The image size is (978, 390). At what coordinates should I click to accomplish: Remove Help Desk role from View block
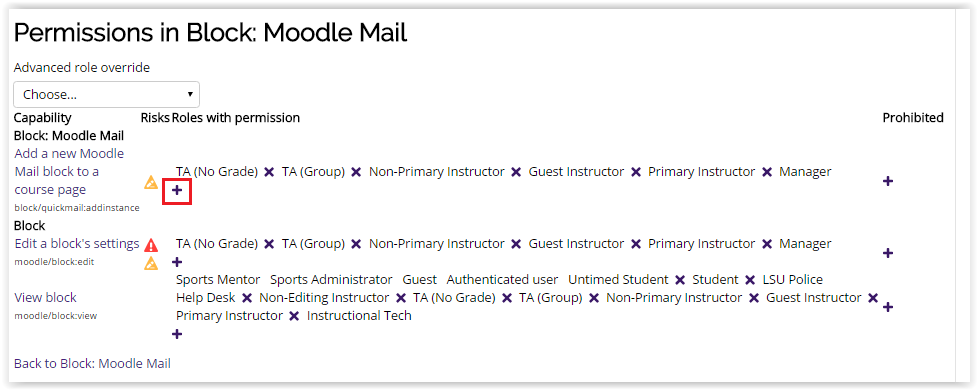(247, 298)
